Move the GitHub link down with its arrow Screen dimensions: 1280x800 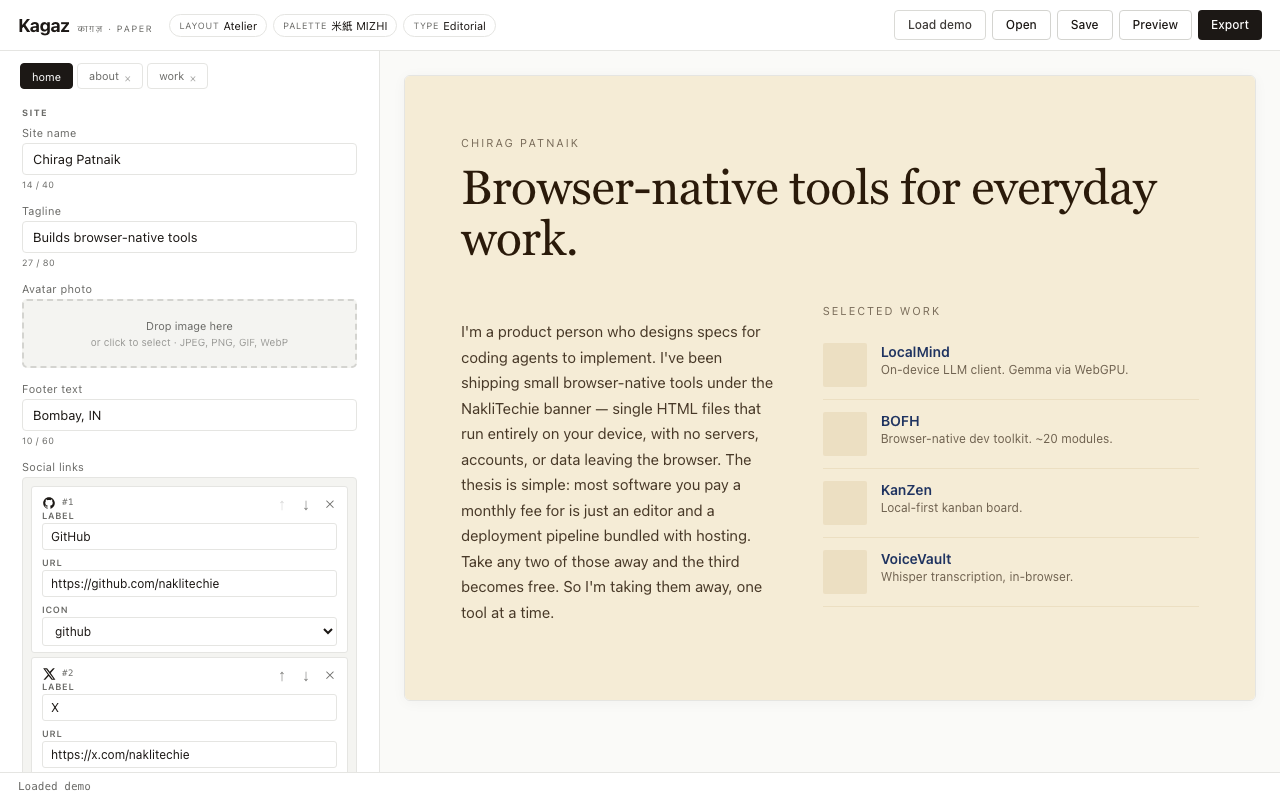[306, 505]
